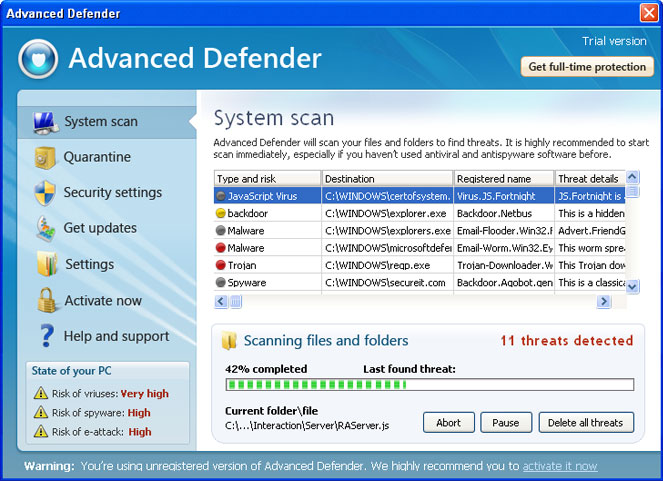Click the Get updates icon
Screen dimensions: 663x481
click(46, 229)
